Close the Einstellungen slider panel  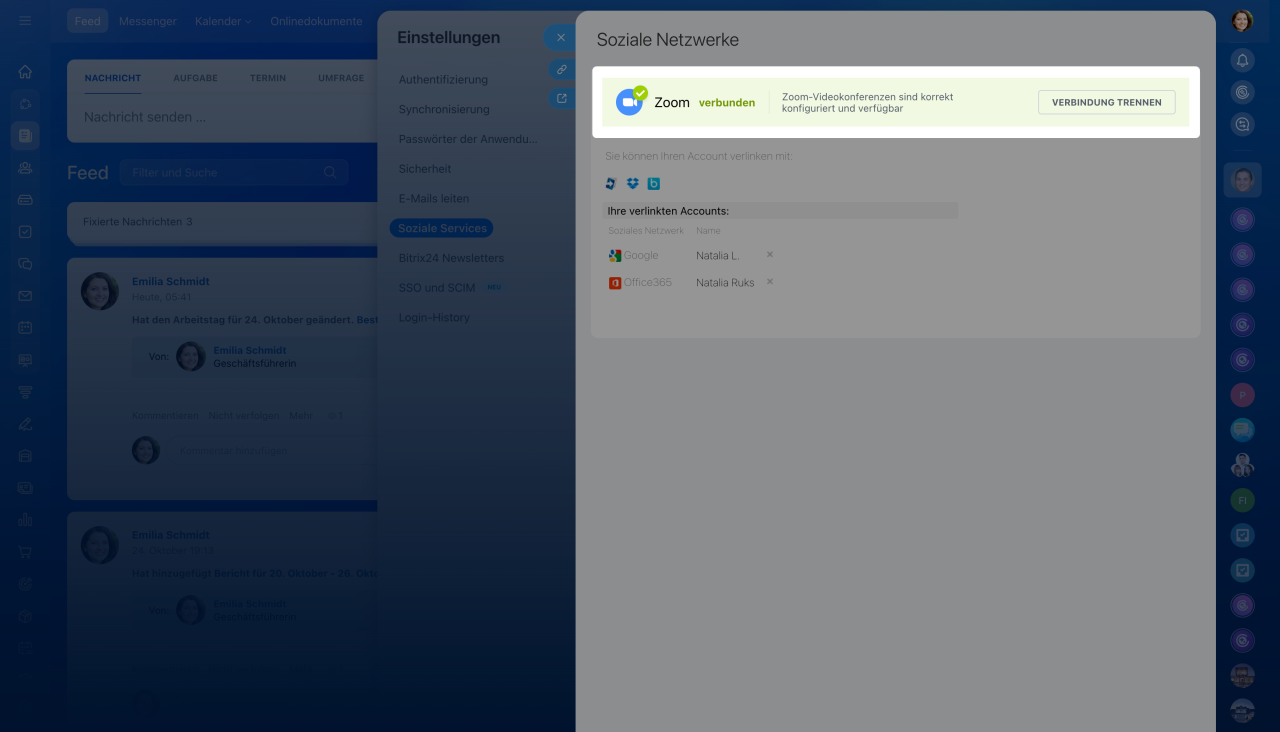click(560, 38)
